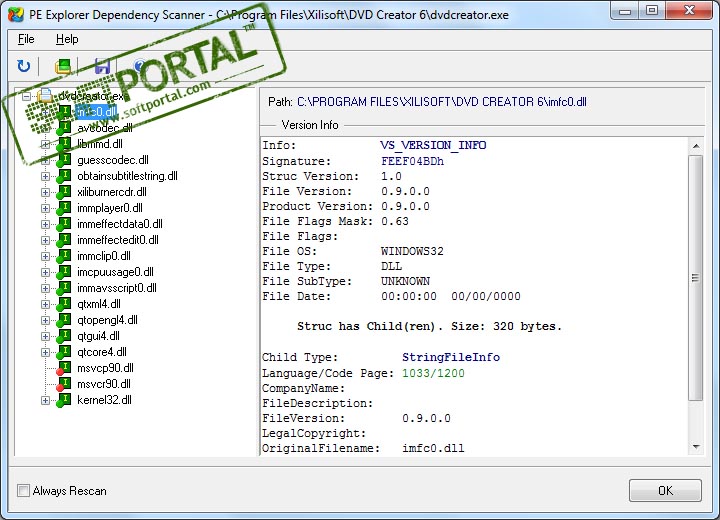The height and width of the screenshot is (520, 720).
Task: Expand the immplayer0.dll tree node
Action: tap(45, 209)
